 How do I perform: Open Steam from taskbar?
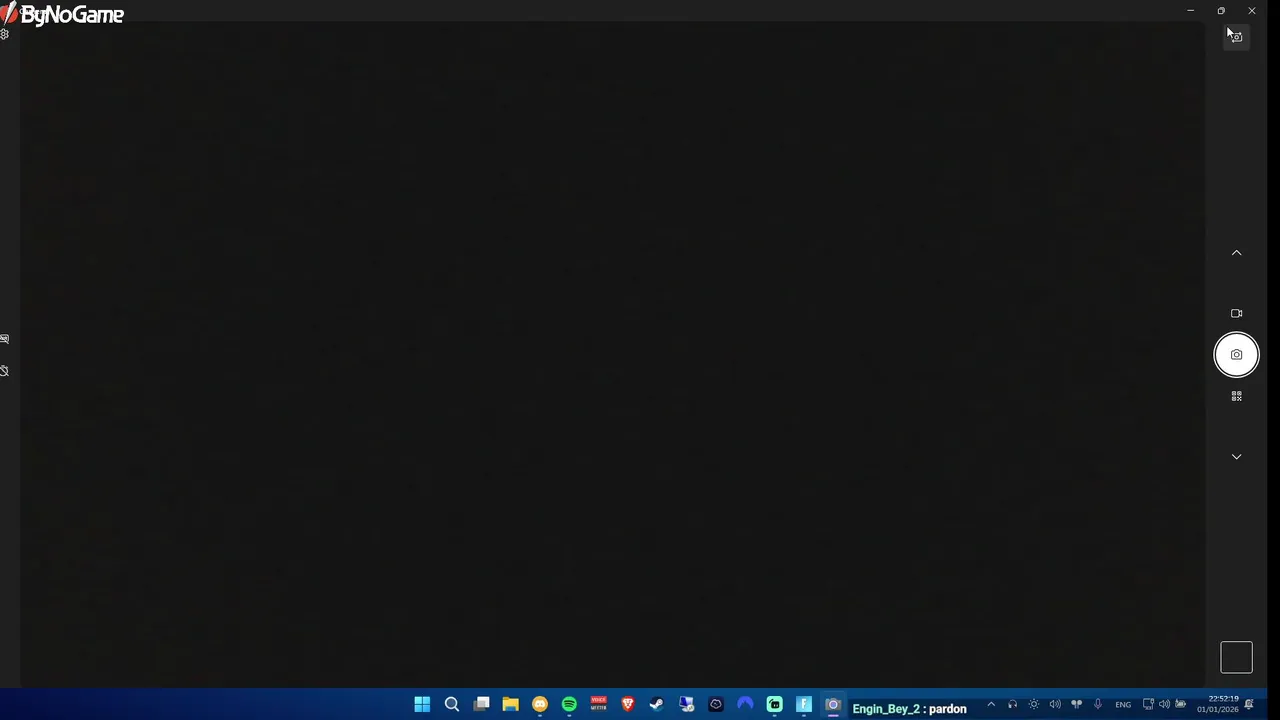coord(657,705)
